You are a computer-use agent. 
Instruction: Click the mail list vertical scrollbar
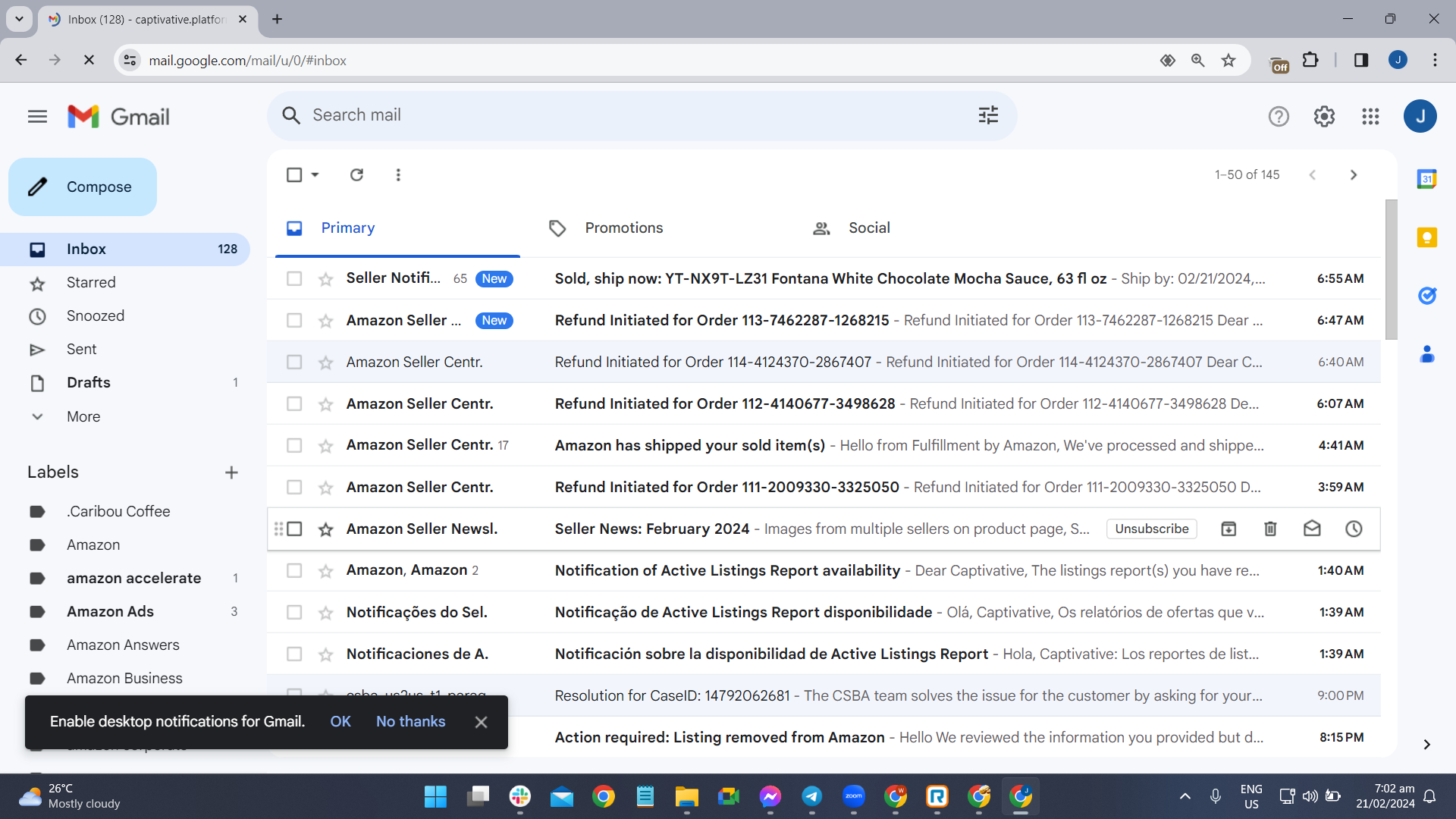[x=1391, y=269]
